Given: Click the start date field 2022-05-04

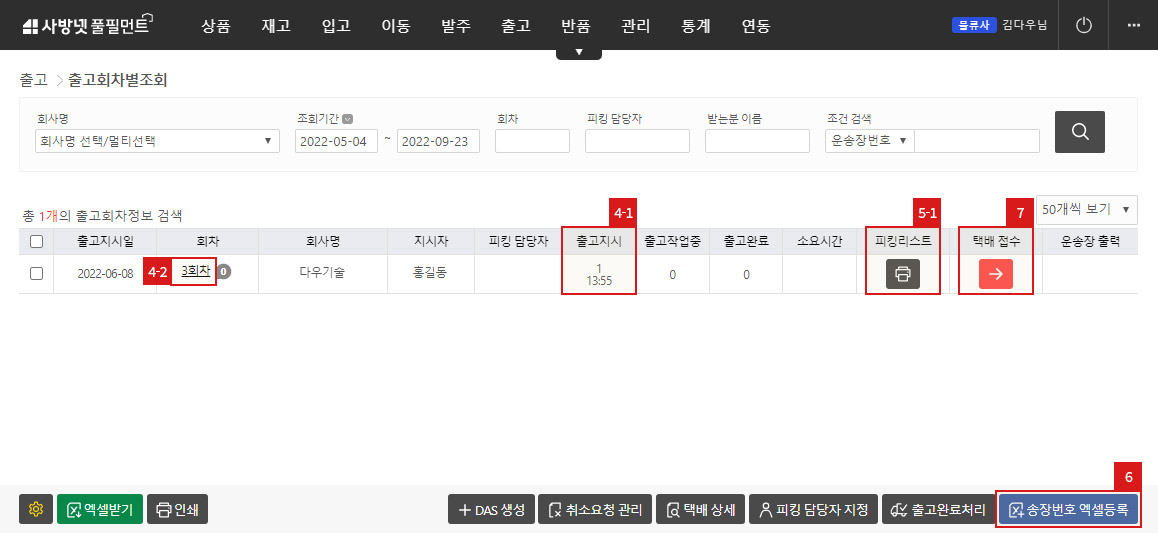Looking at the screenshot, I should [336, 141].
